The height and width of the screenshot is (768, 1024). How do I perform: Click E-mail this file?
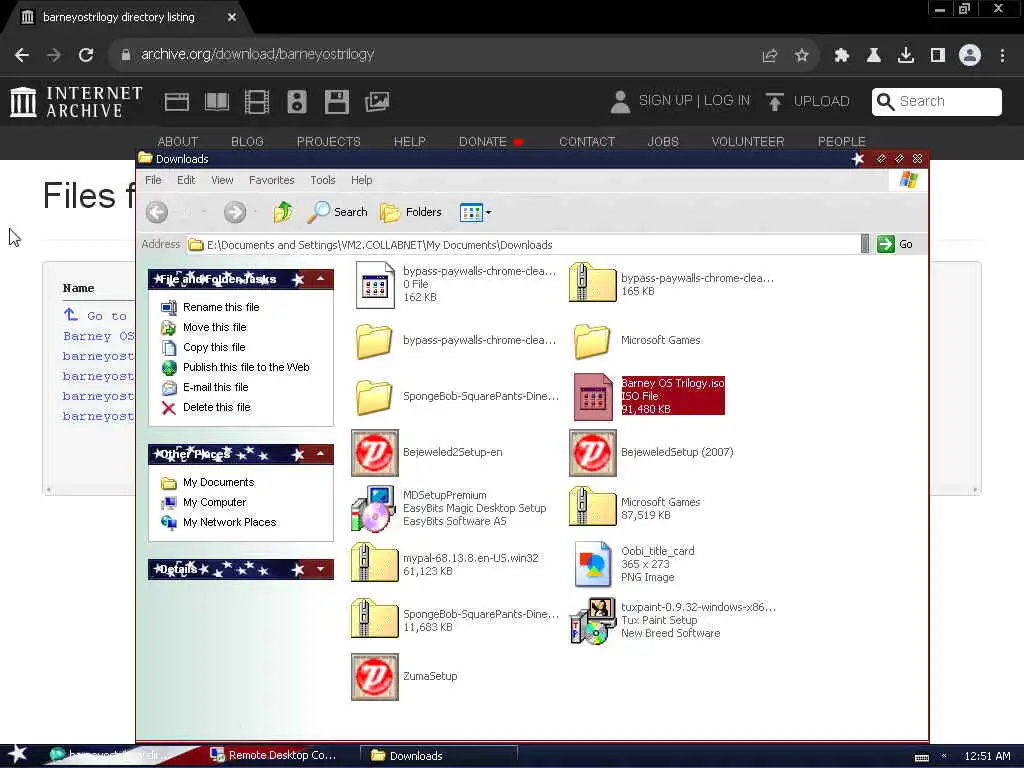216,387
